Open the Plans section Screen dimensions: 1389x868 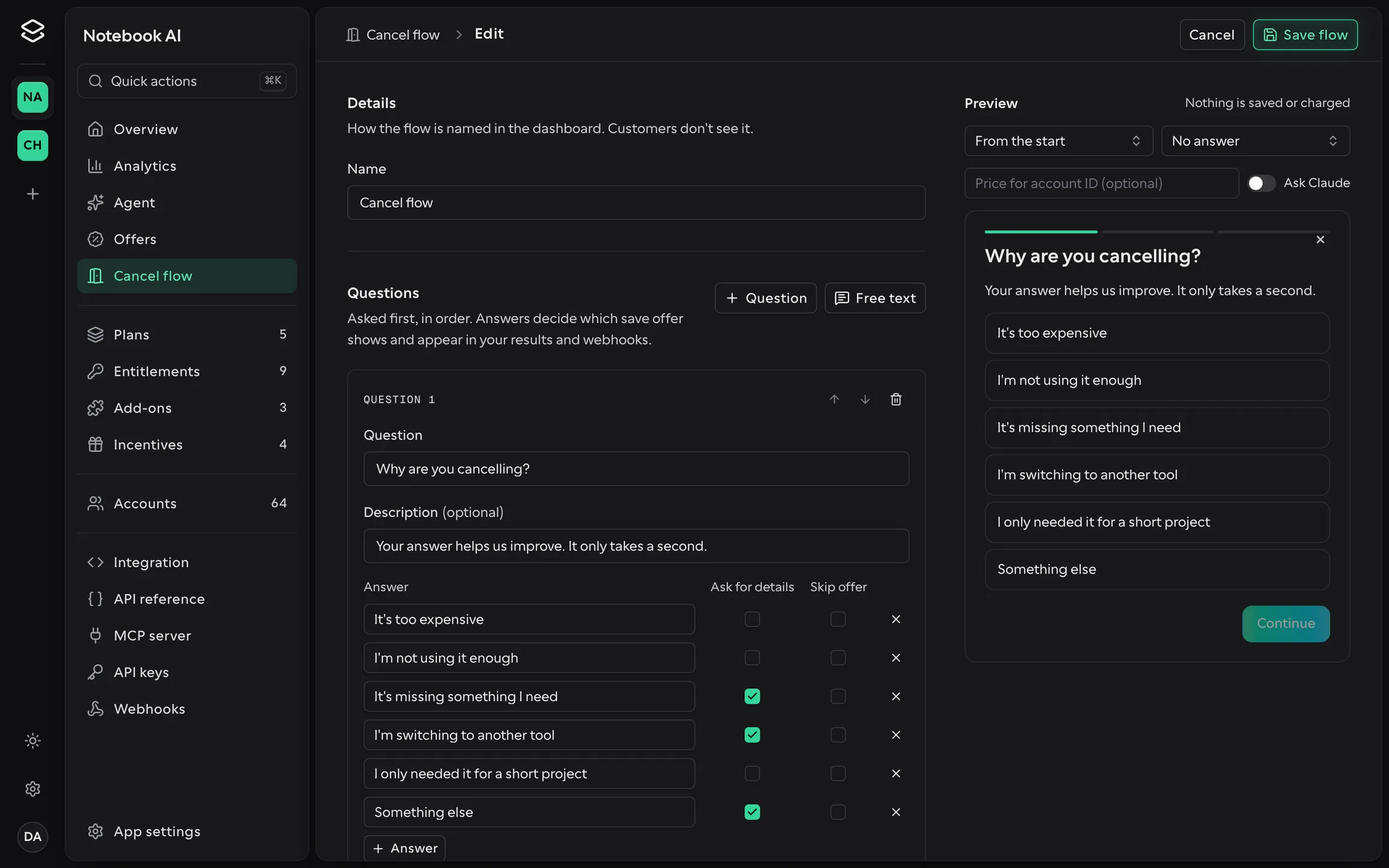[x=187, y=335]
